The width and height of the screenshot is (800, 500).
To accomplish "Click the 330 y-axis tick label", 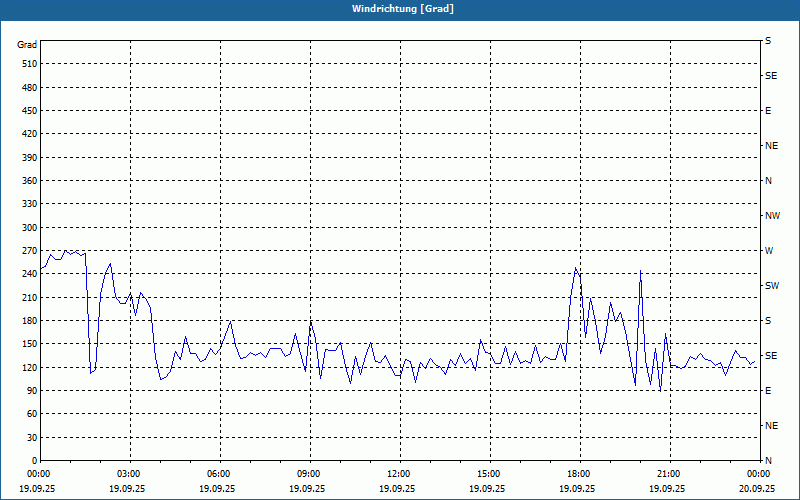I will coord(30,204).
